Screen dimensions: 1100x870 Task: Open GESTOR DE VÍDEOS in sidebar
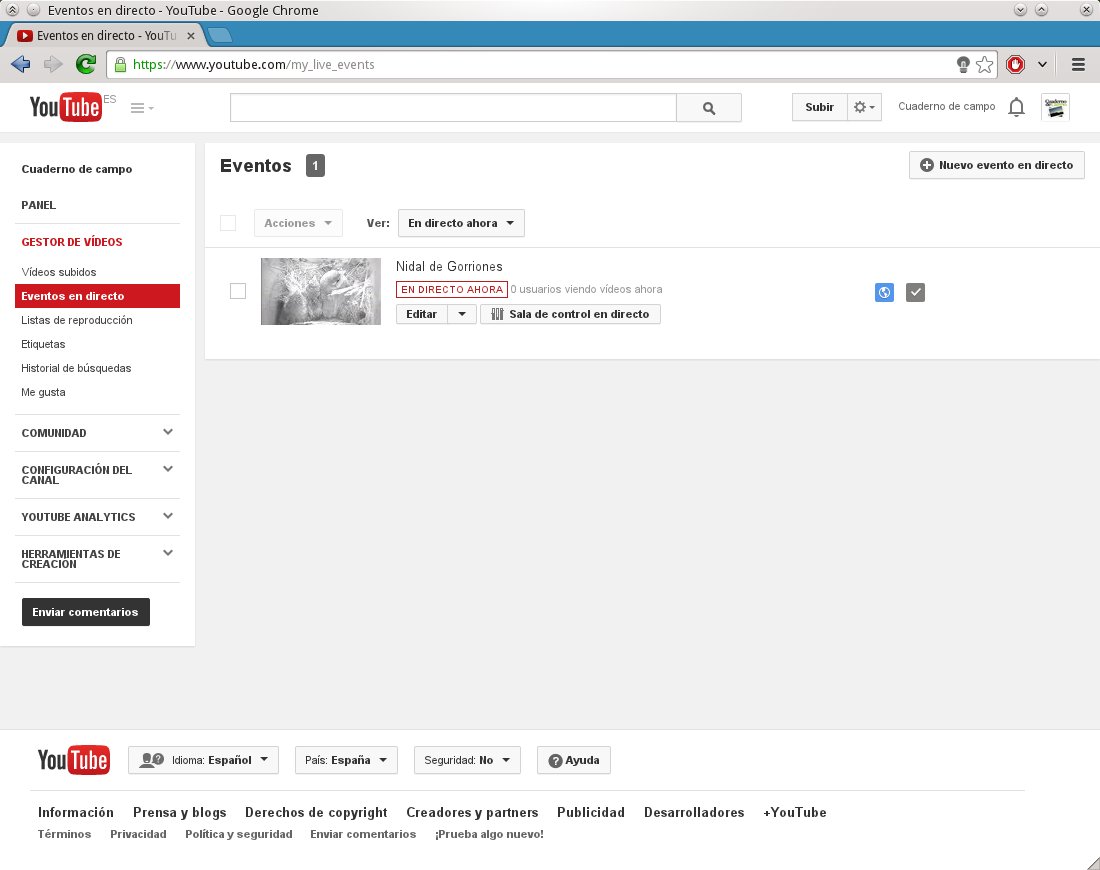[72, 242]
